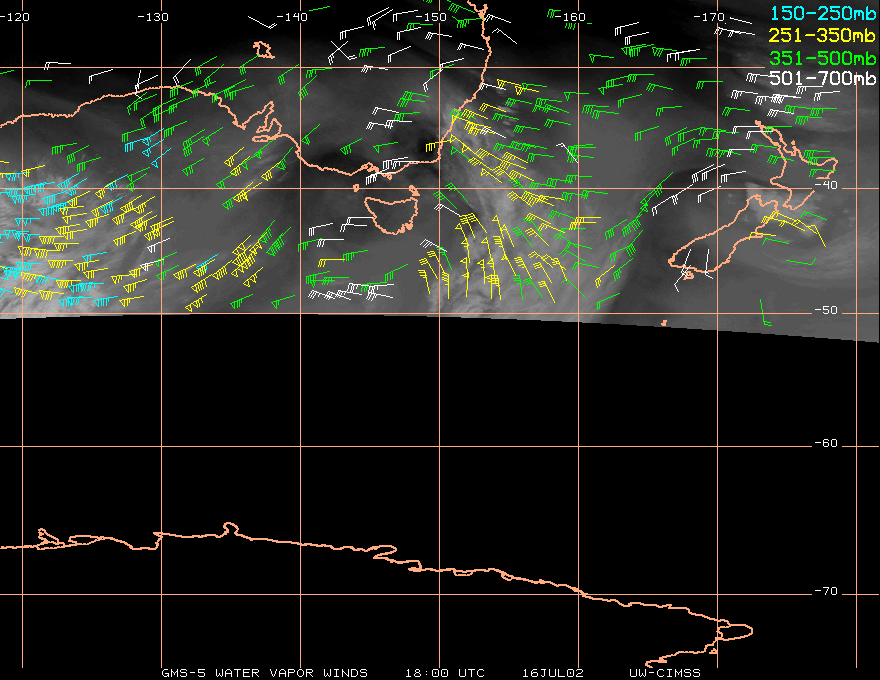Select the -140 longitude label
The image size is (880, 680).
pos(292,17)
